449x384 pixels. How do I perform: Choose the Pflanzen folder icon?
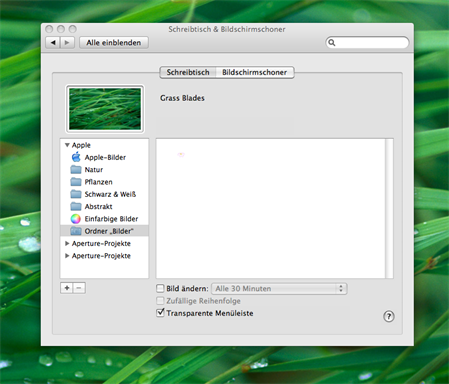(x=76, y=182)
